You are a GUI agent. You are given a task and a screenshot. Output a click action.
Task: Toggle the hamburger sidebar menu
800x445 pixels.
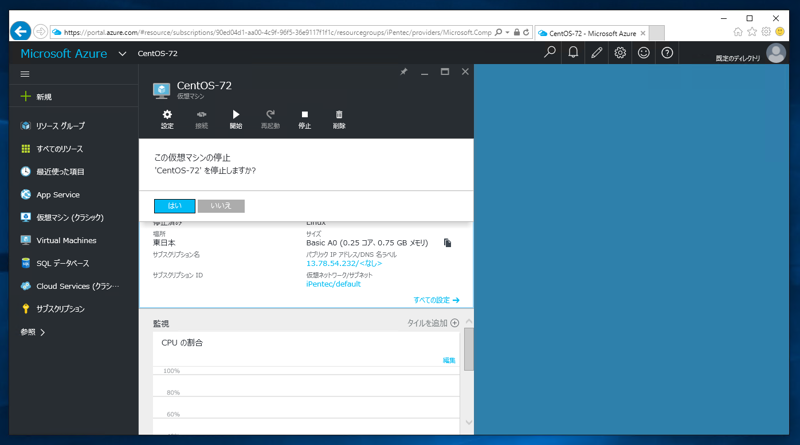[25, 74]
